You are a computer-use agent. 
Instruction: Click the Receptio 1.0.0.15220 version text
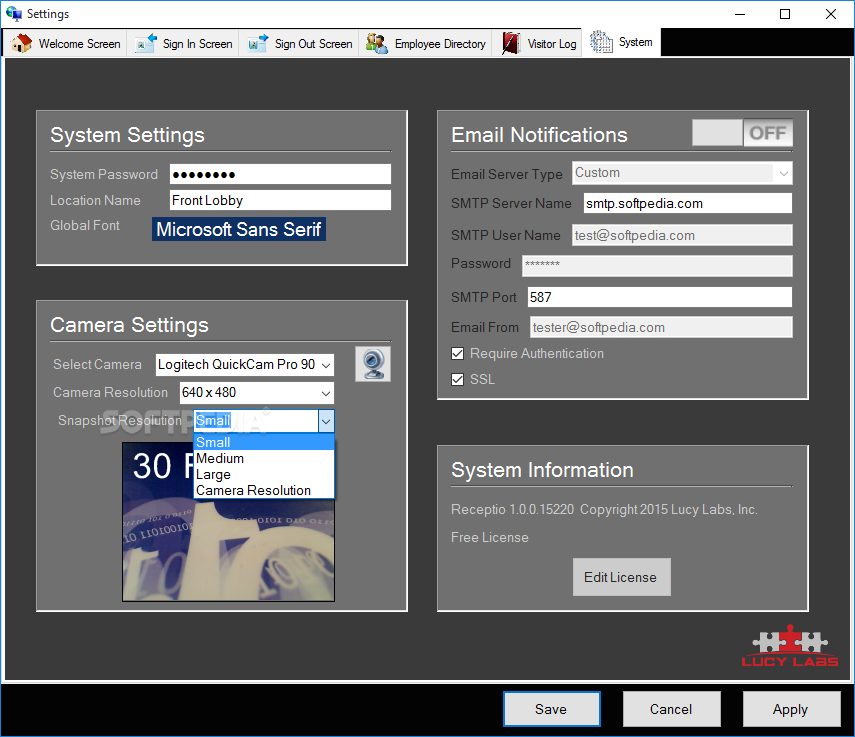pyautogui.click(x=513, y=510)
